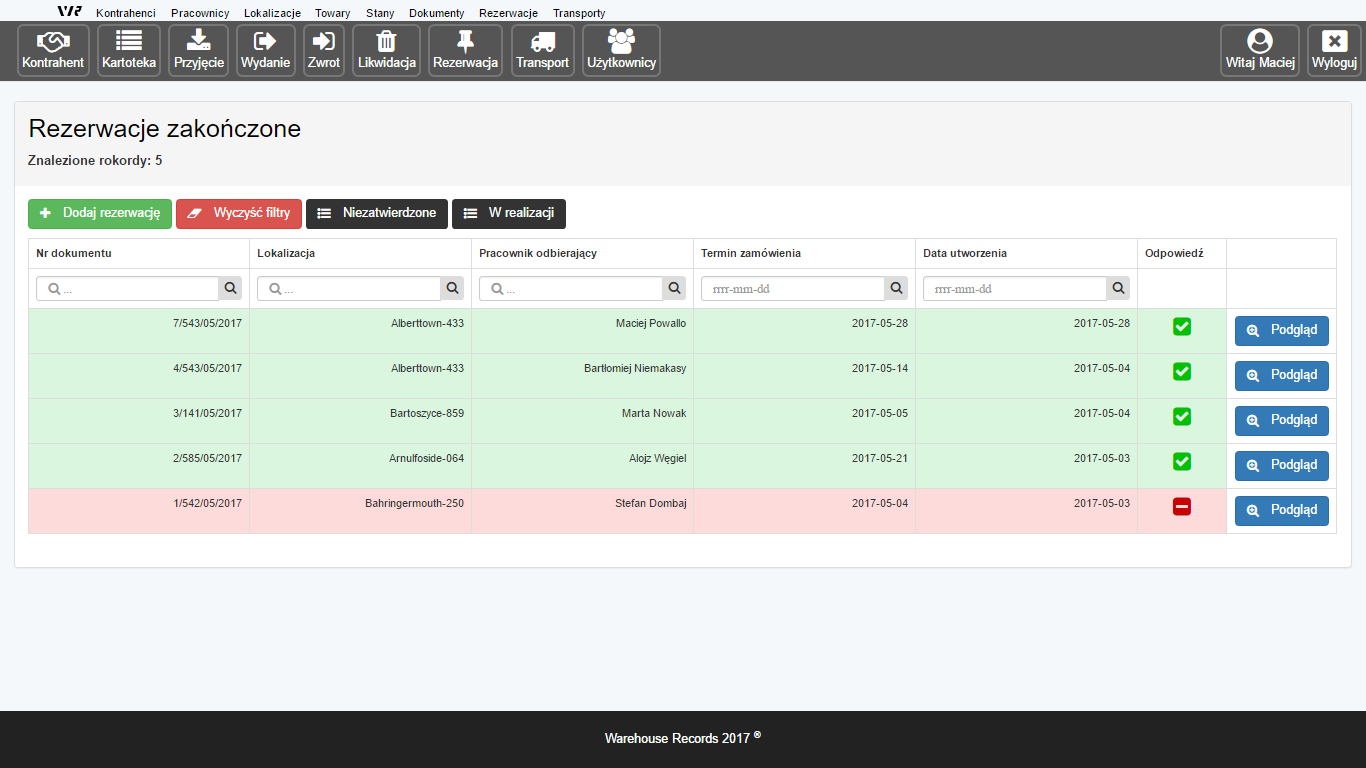Open the Transport truck icon

[x=542, y=41]
